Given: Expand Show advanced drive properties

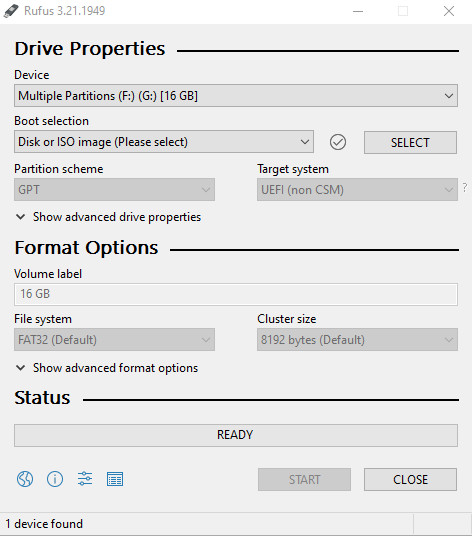Looking at the screenshot, I should [108, 217].
